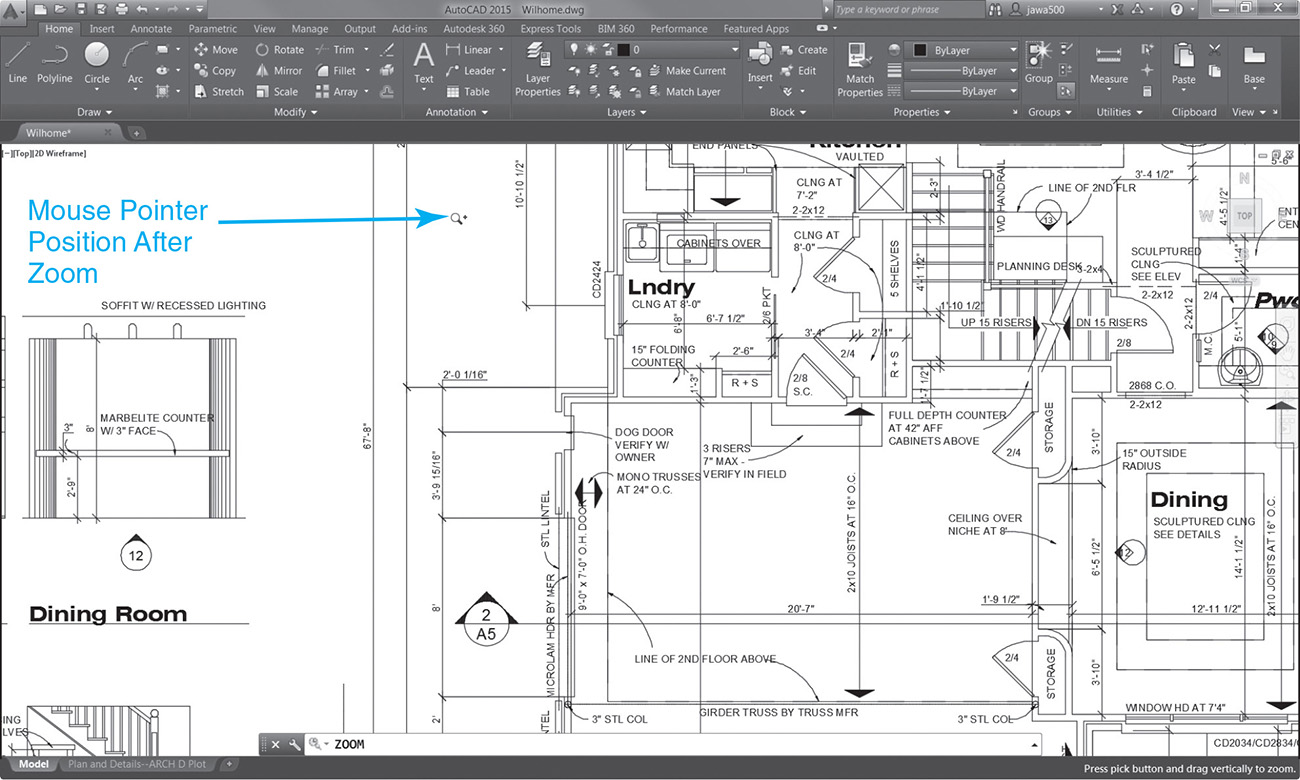The width and height of the screenshot is (1300, 780).
Task: Select the Polyline tool
Action: click(55, 62)
